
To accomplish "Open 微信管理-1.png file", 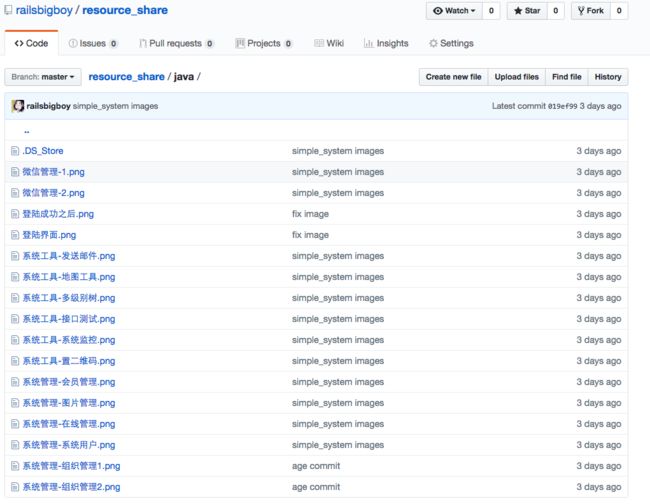I will pyautogui.click(x=53, y=172).
